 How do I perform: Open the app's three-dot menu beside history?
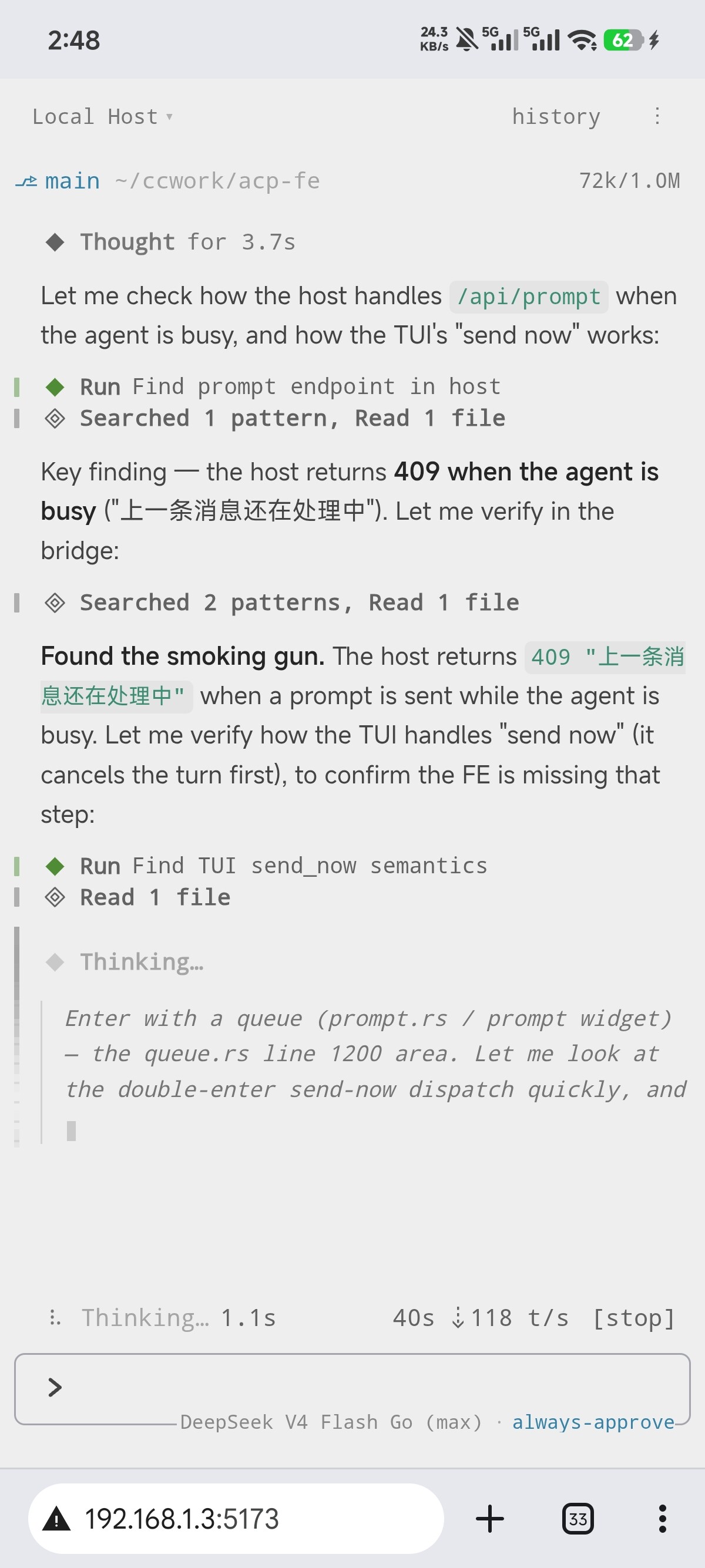(657, 116)
